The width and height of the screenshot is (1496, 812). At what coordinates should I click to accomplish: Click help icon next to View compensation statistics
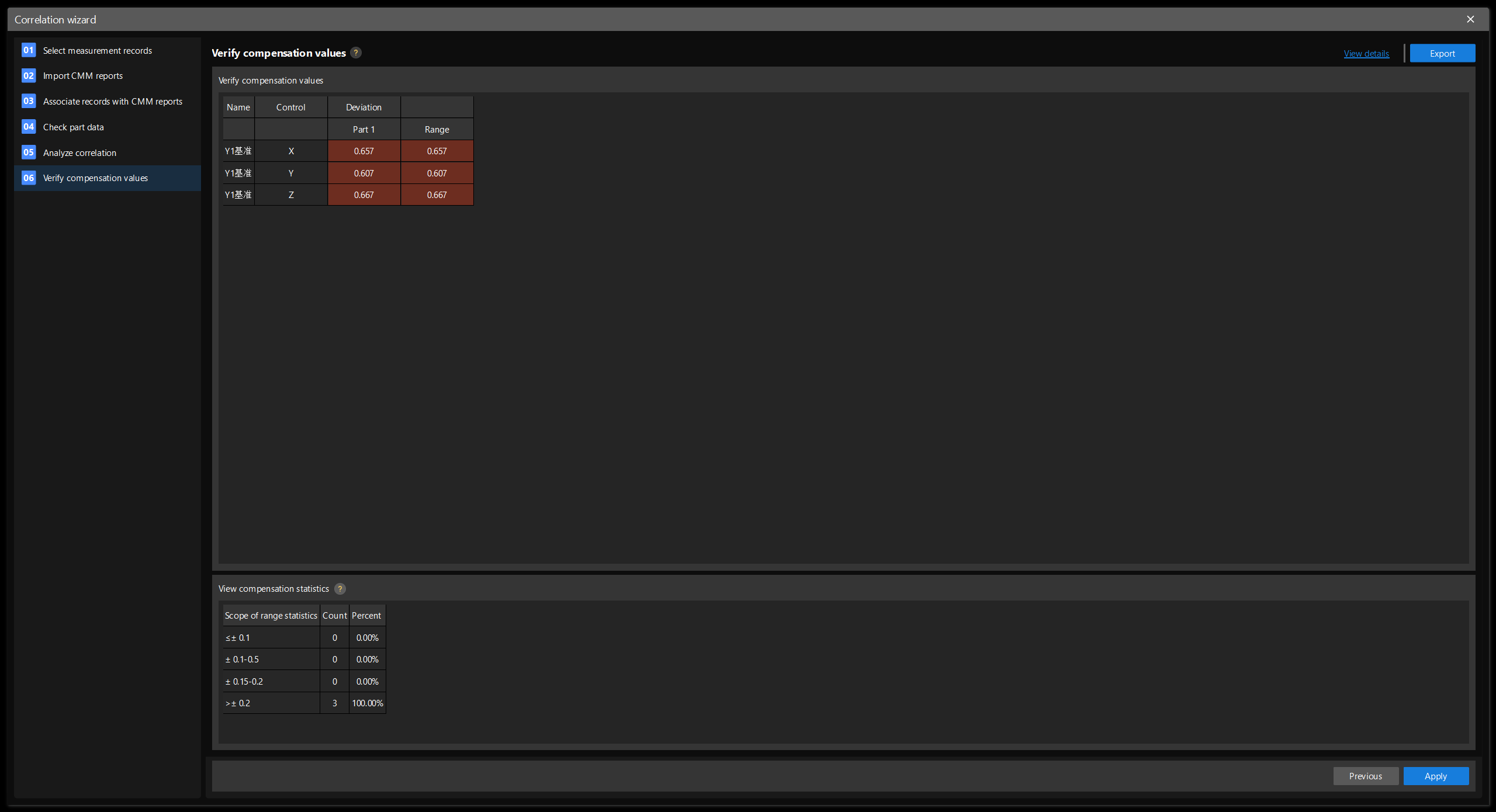340,589
